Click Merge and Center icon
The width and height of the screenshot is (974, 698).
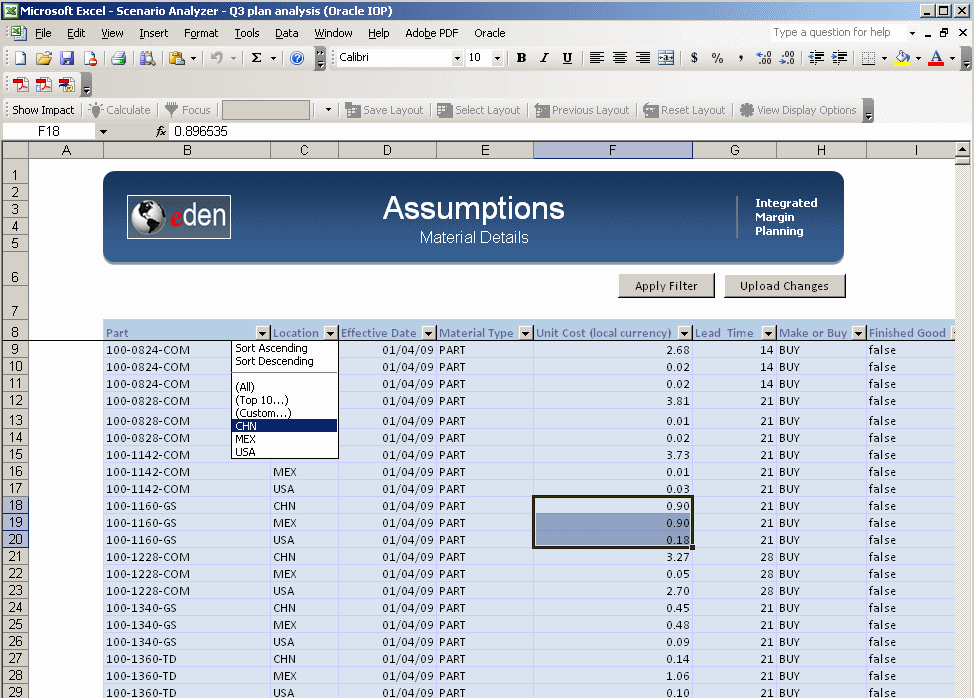click(666, 58)
